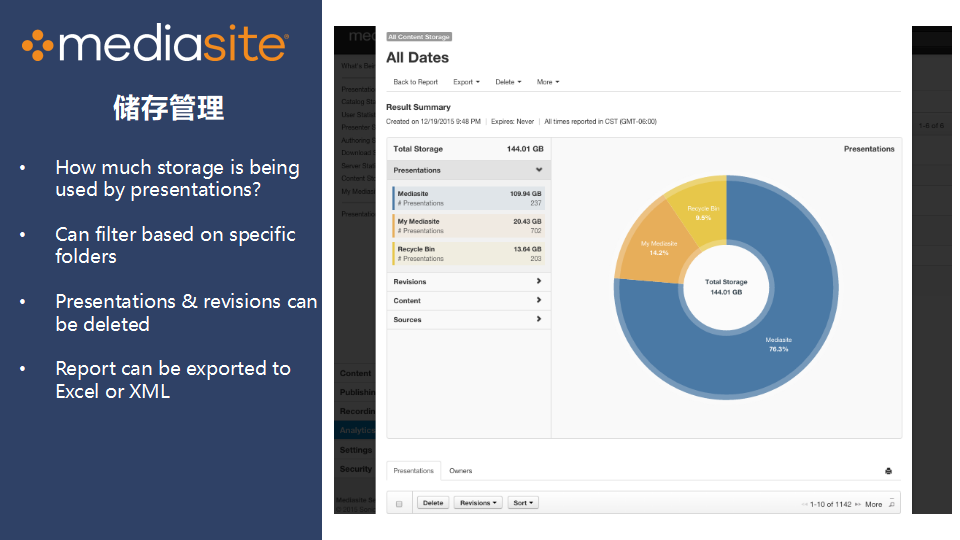
Task: Click the Presentations label above the chart
Action: click(x=869, y=149)
